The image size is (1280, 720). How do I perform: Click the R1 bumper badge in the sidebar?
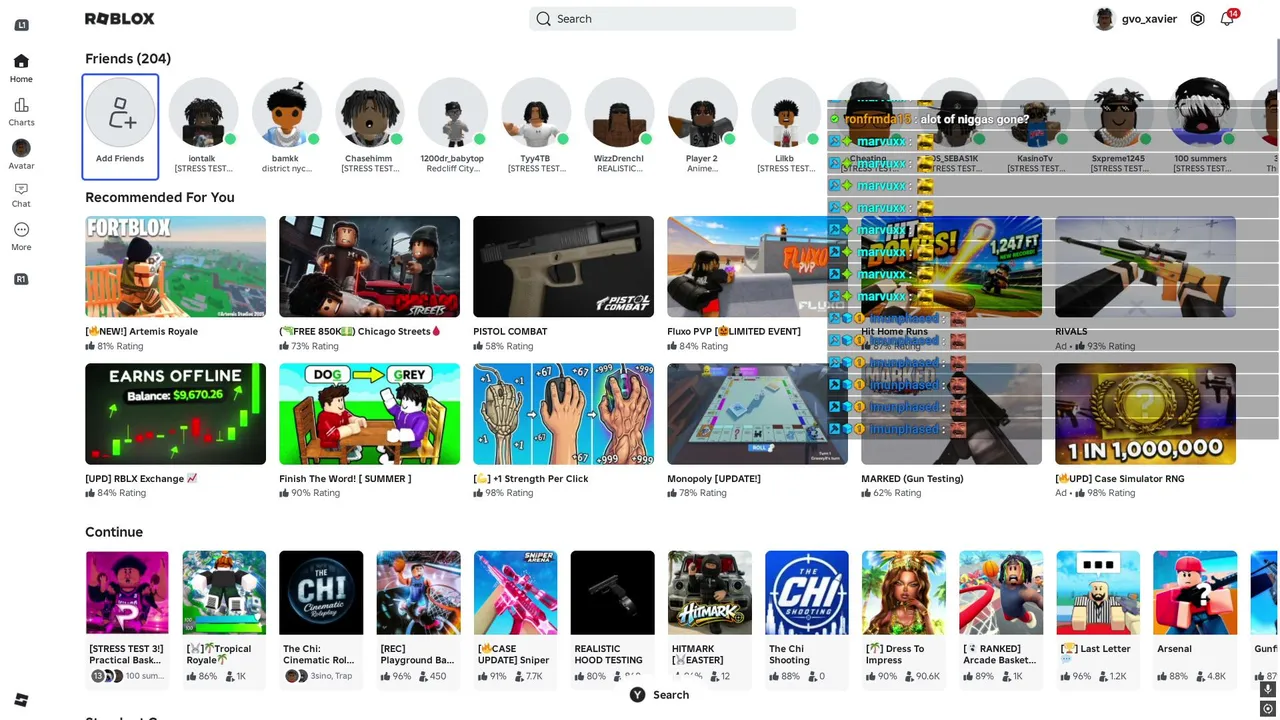[21, 279]
